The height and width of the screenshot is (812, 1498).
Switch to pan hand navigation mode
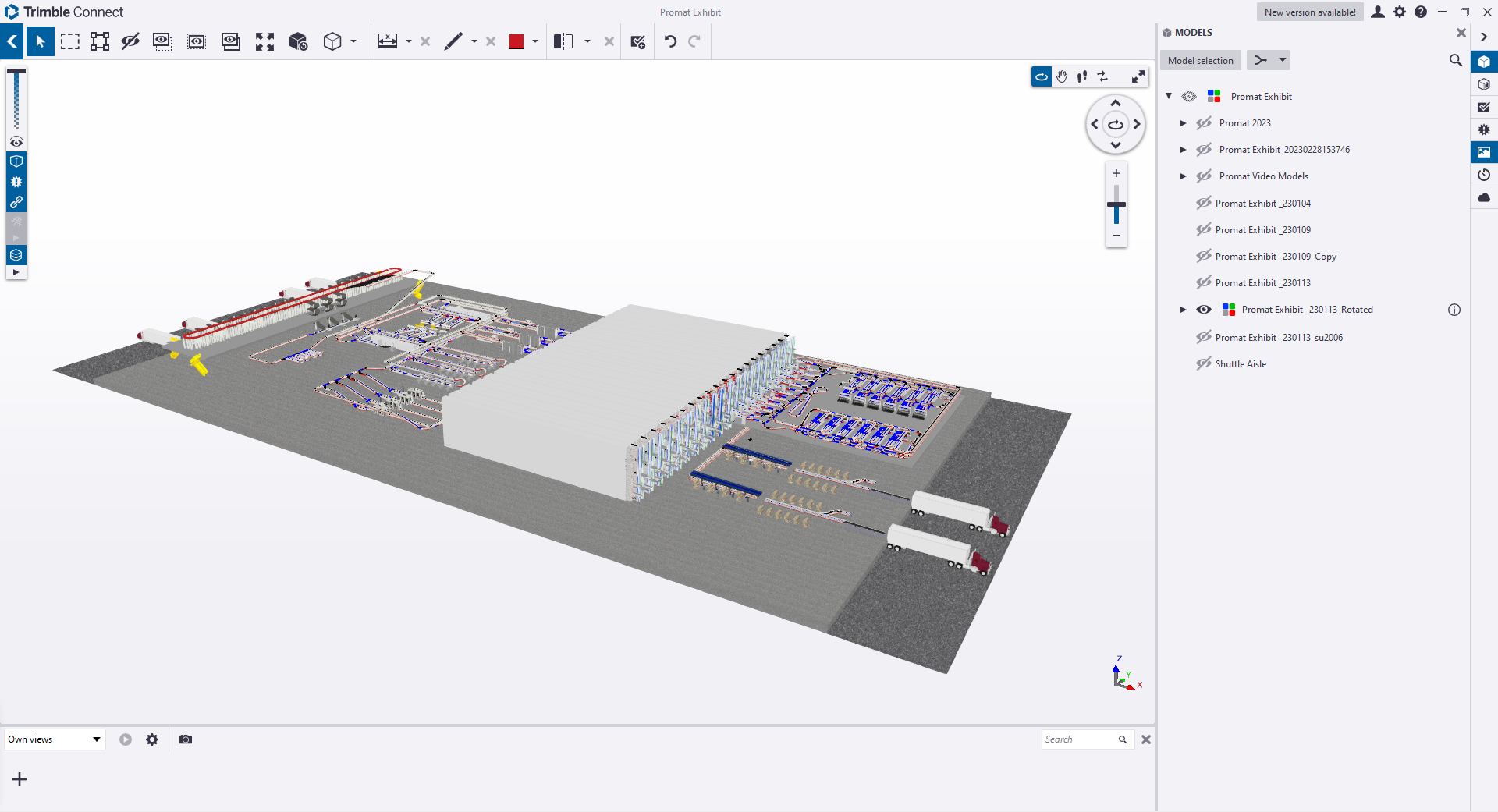(x=1062, y=76)
